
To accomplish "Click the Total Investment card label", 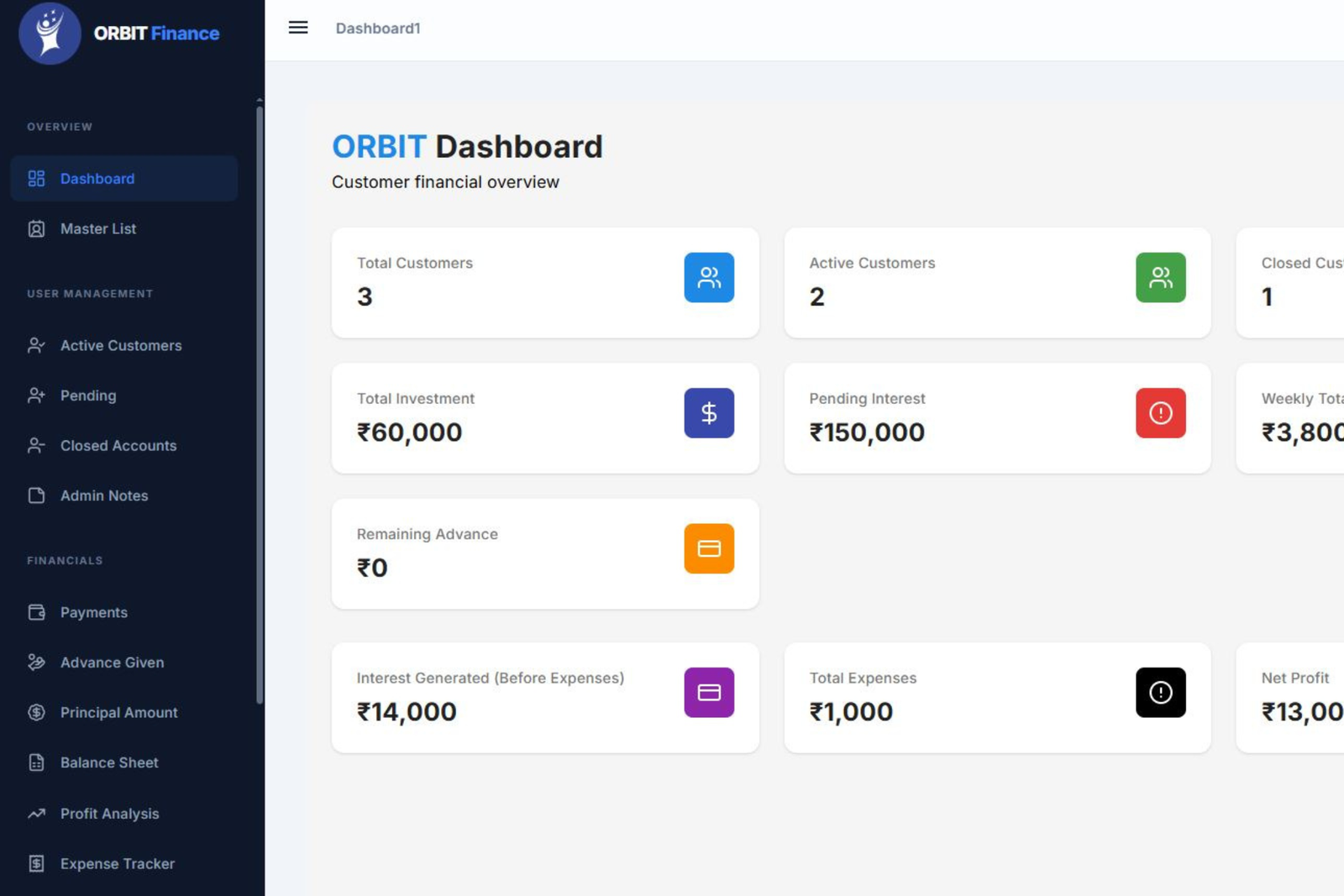I will pyautogui.click(x=416, y=398).
